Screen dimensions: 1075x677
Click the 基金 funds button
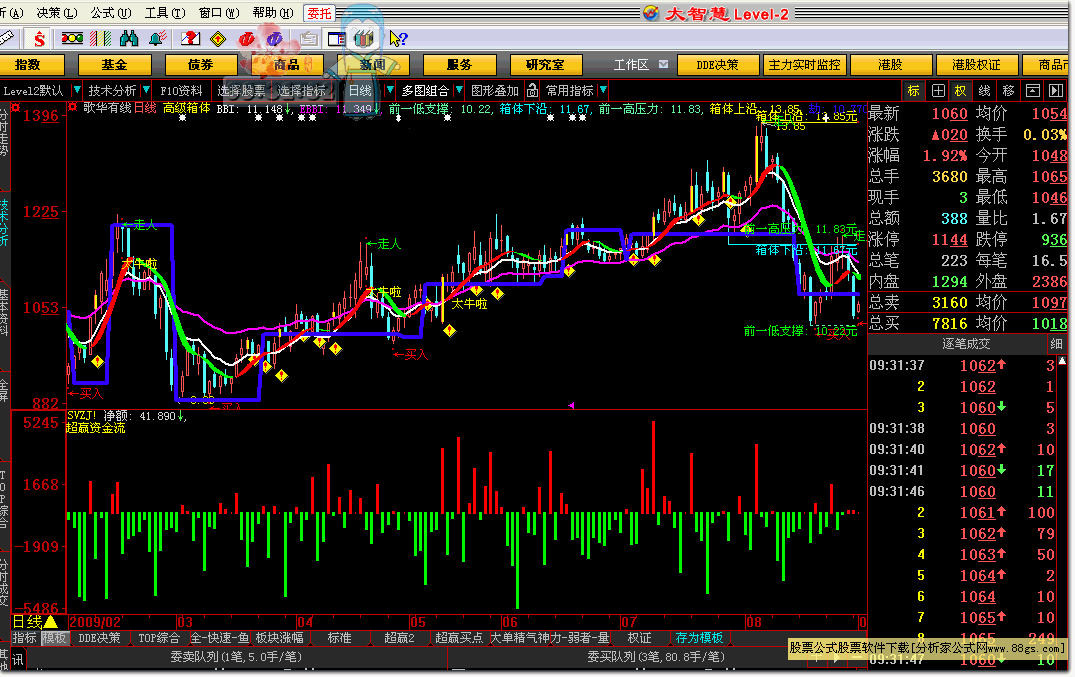pos(114,64)
